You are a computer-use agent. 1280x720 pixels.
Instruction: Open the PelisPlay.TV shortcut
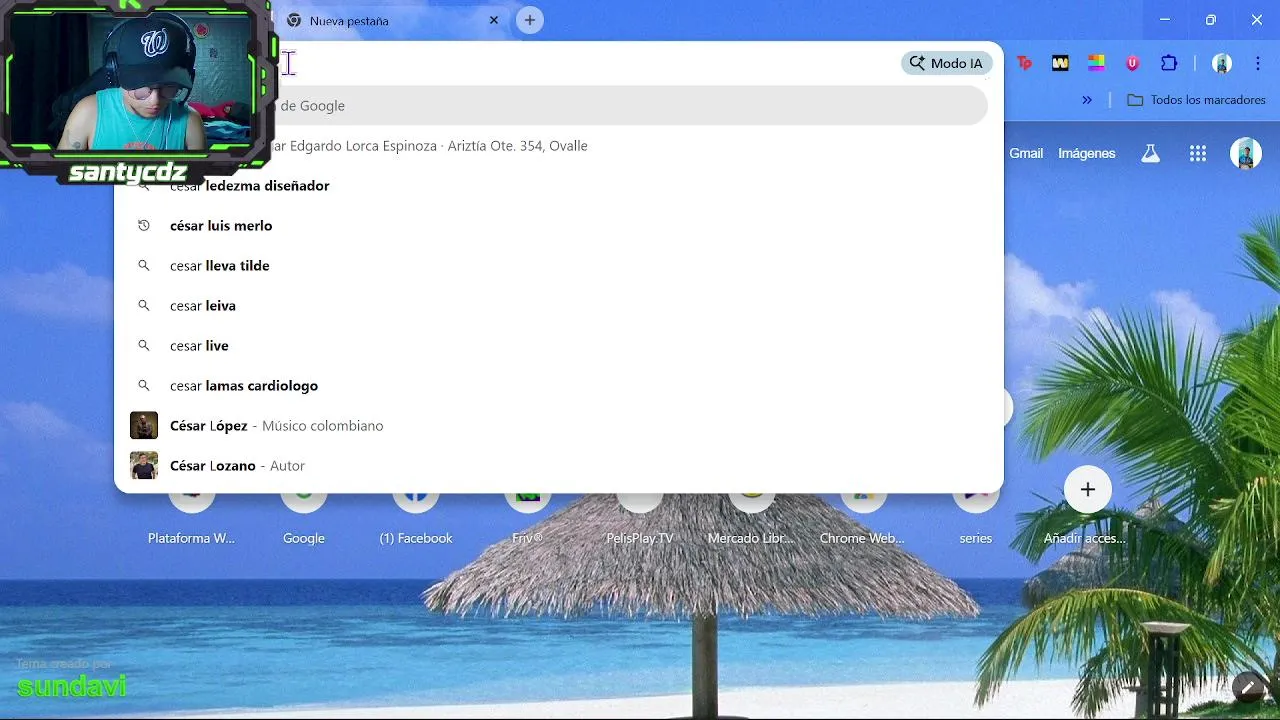[640, 515]
